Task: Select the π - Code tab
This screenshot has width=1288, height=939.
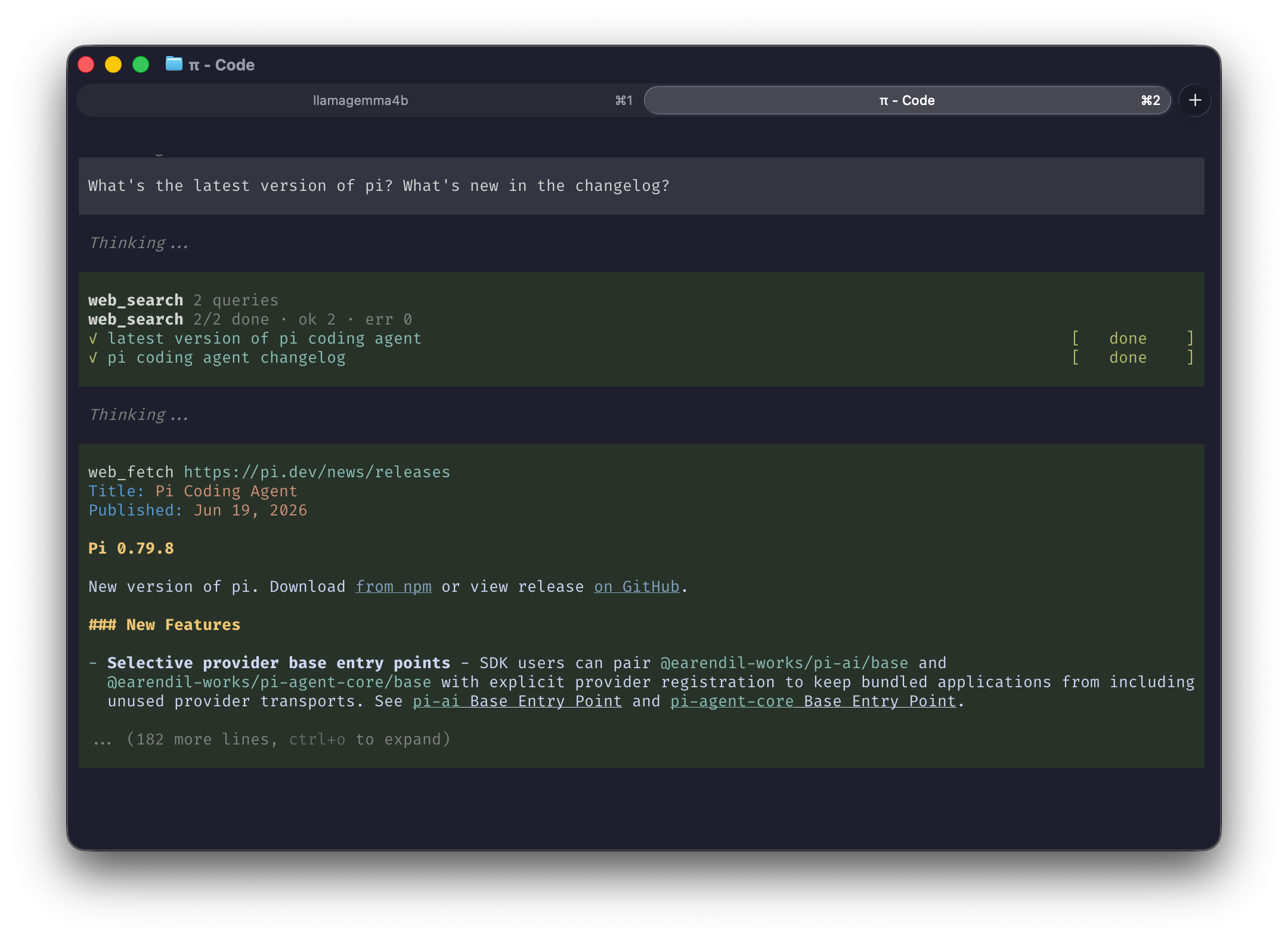Action: [x=907, y=100]
